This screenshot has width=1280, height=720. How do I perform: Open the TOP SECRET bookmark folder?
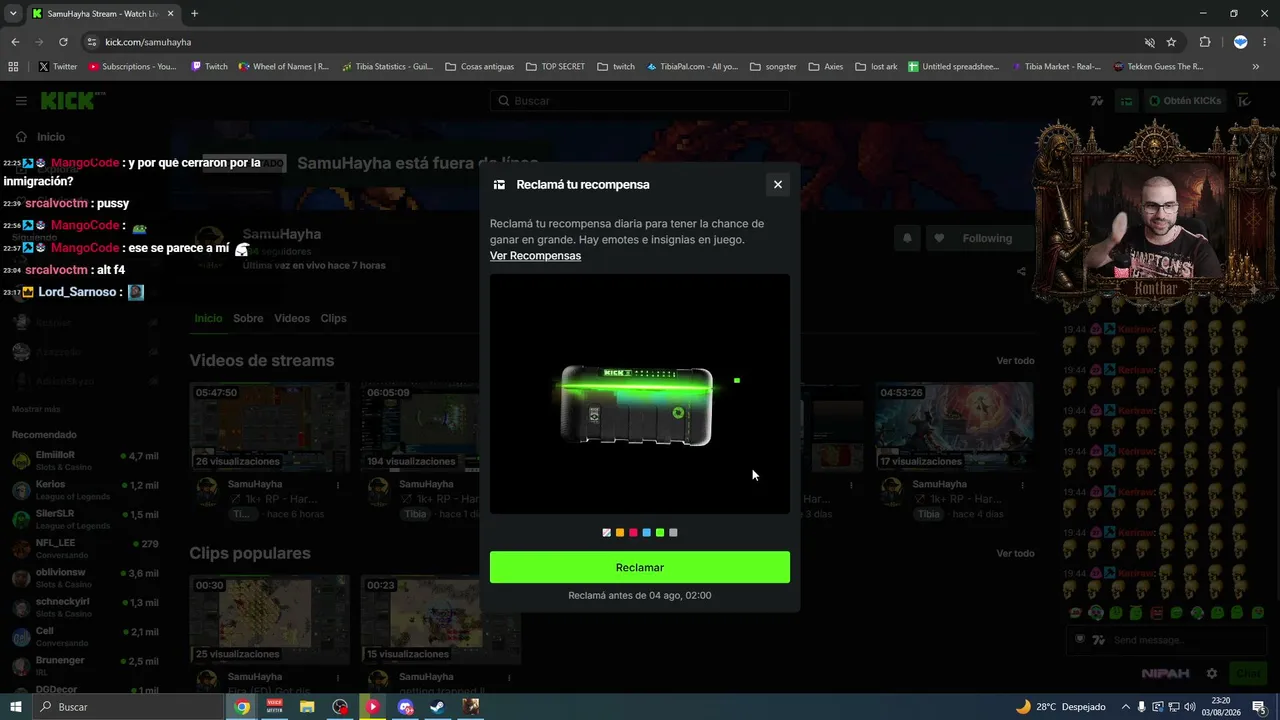pyautogui.click(x=555, y=67)
